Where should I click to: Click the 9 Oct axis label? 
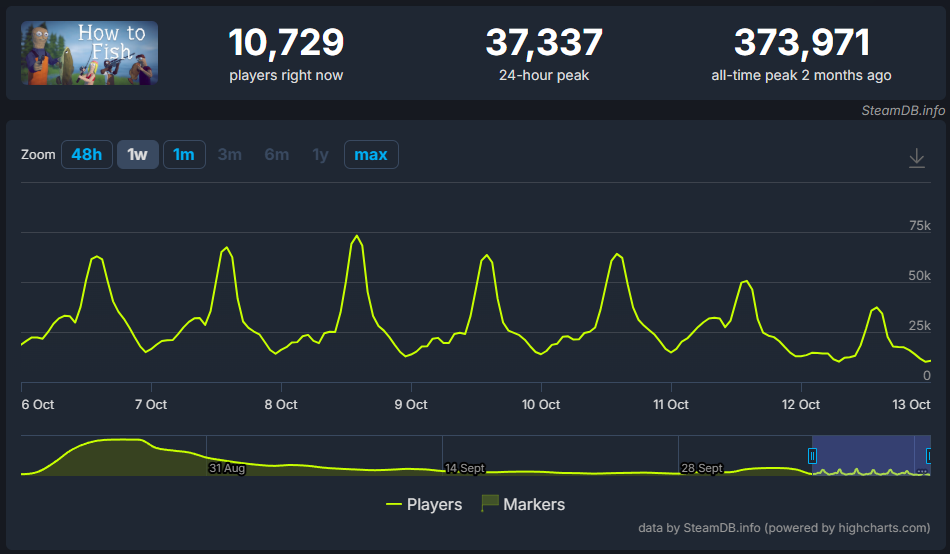pos(411,404)
